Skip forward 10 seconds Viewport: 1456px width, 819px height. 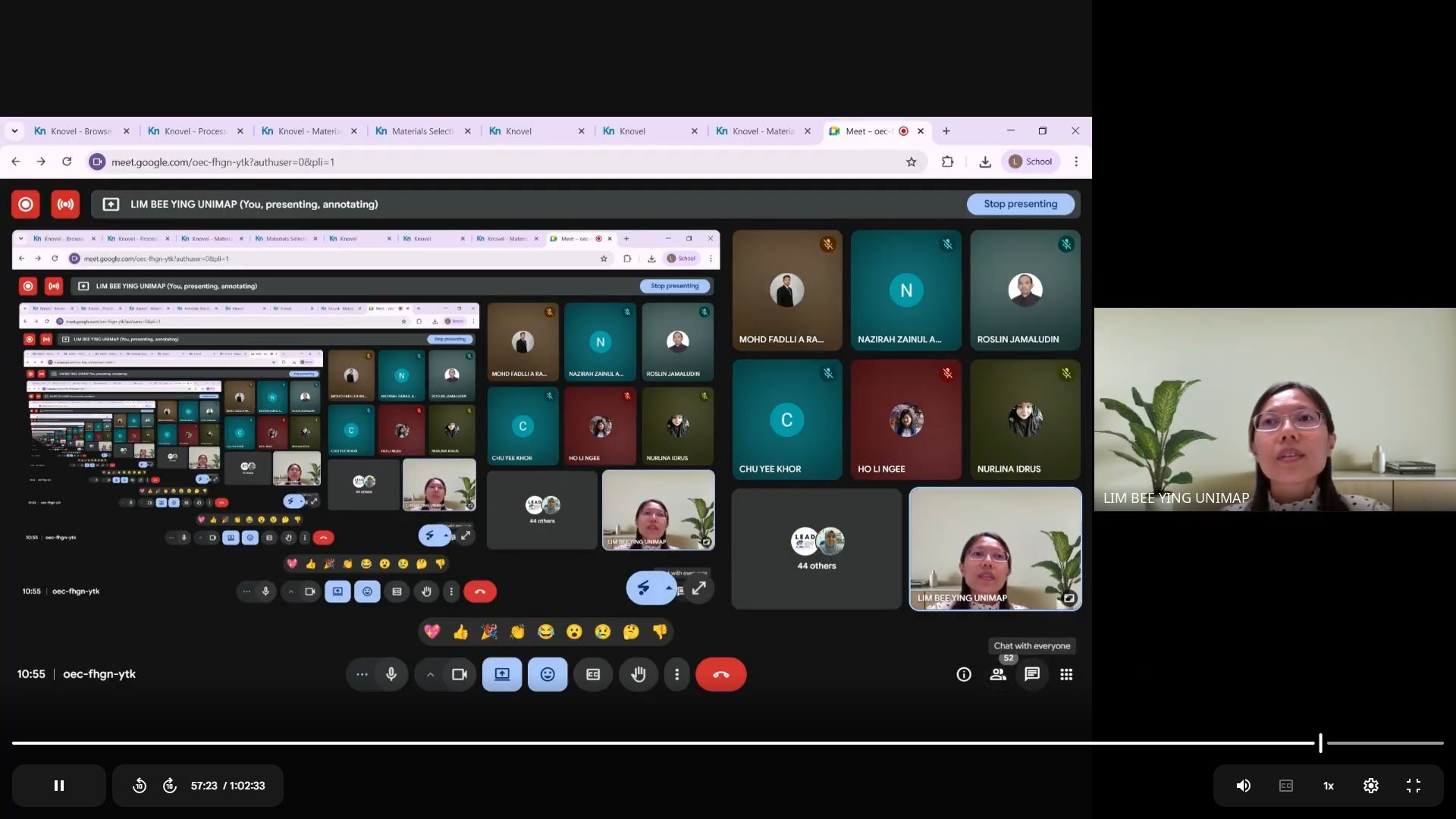170,786
